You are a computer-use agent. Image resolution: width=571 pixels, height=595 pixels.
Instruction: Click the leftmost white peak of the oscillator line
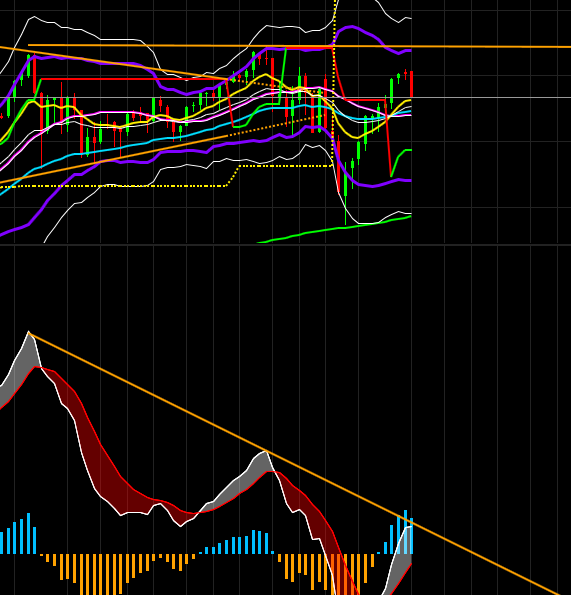coord(28,332)
